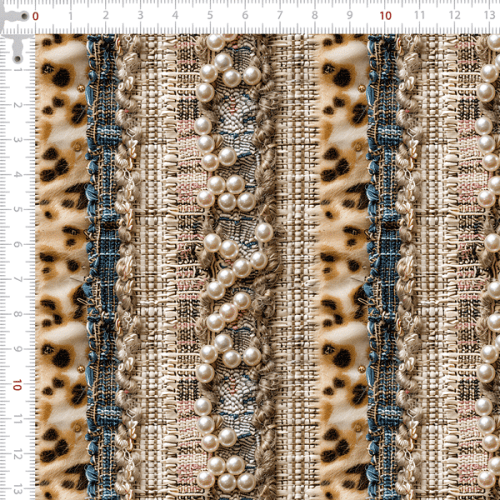Click the number 3 on the horizontal ruler
500x500 pixels.
140,15
